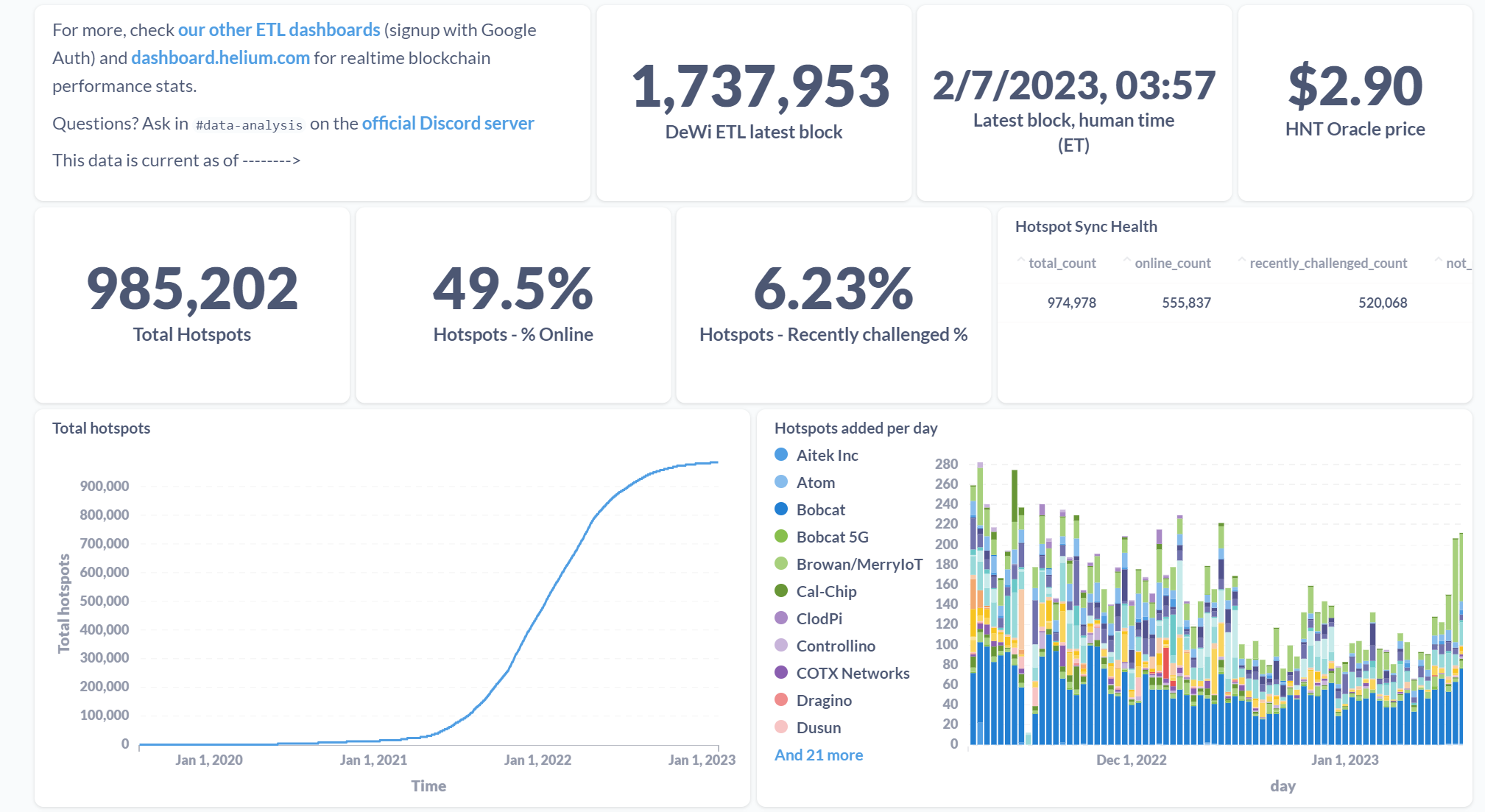This screenshot has height=812, width=1485.
Task: Toggle Aitek Inc series via legend dot
Action: [x=781, y=455]
